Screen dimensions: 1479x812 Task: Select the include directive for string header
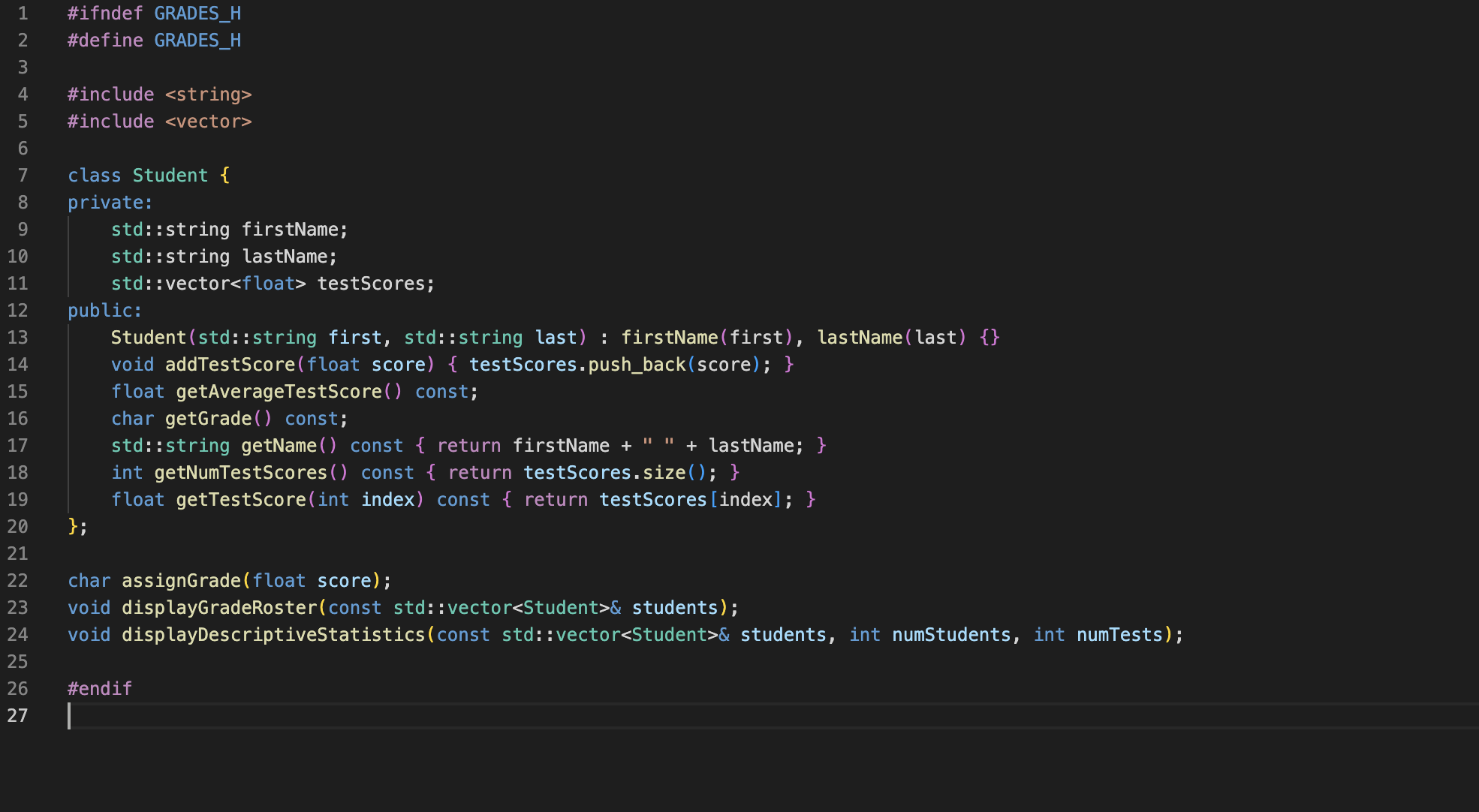pyautogui.click(x=158, y=94)
